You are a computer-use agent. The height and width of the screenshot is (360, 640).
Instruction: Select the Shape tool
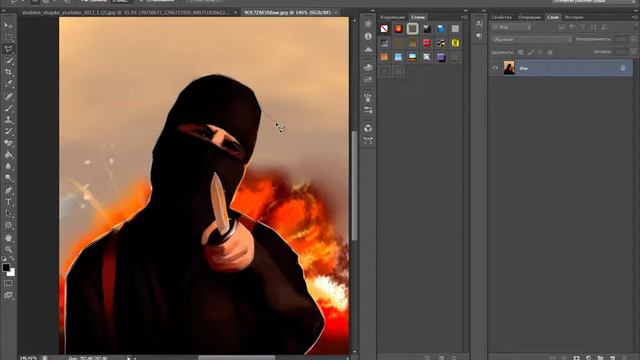(8, 225)
